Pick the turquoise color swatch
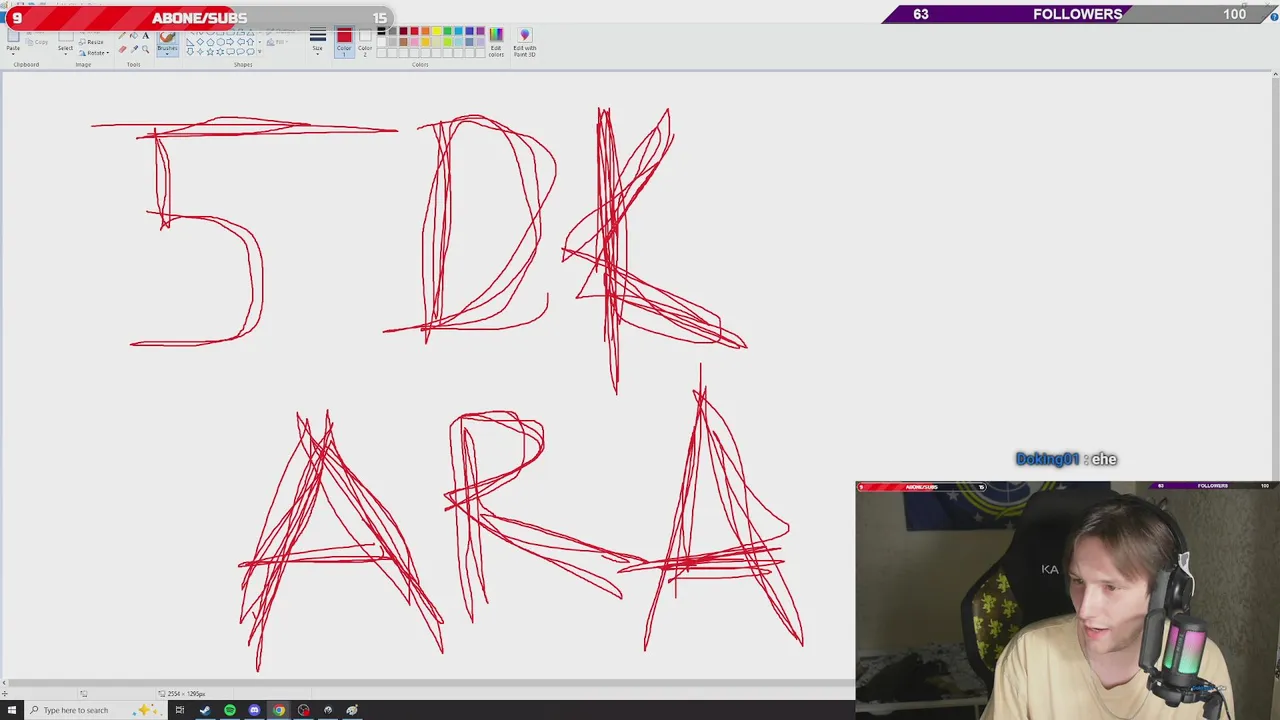Image resolution: width=1280 pixels, height=720 pixels. coord(458,31)
